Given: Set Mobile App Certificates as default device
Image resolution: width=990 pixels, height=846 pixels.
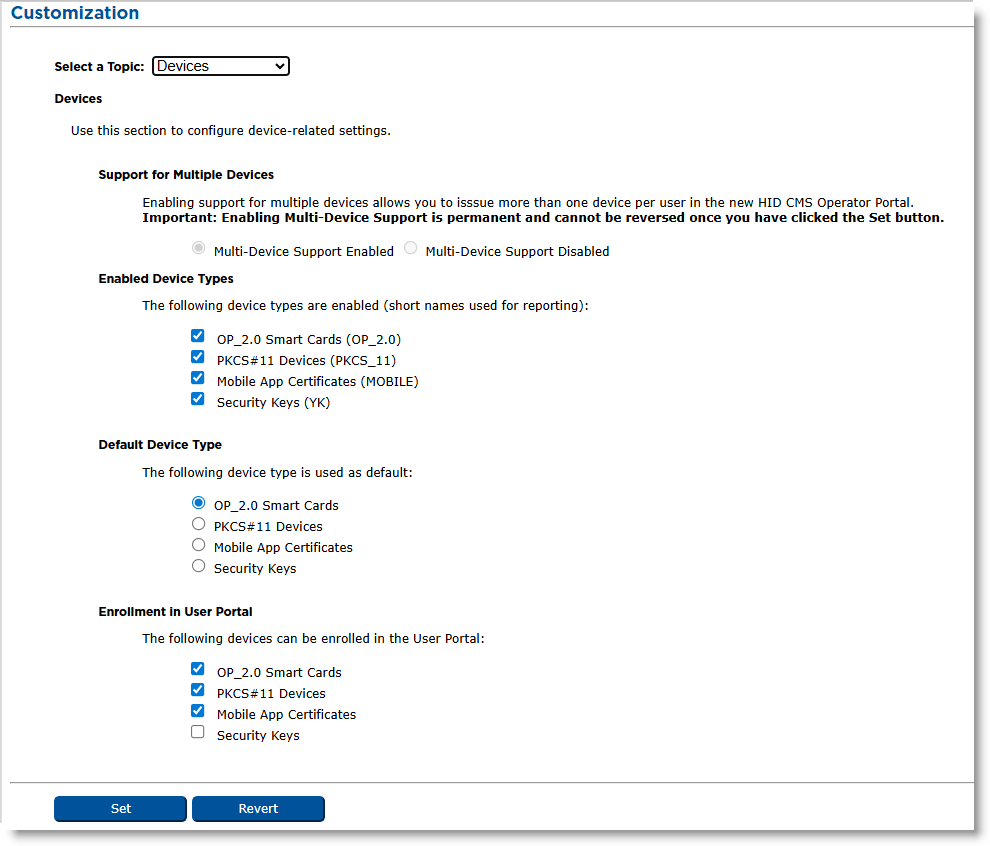Looking at the screenshot, I should [198, 545].
